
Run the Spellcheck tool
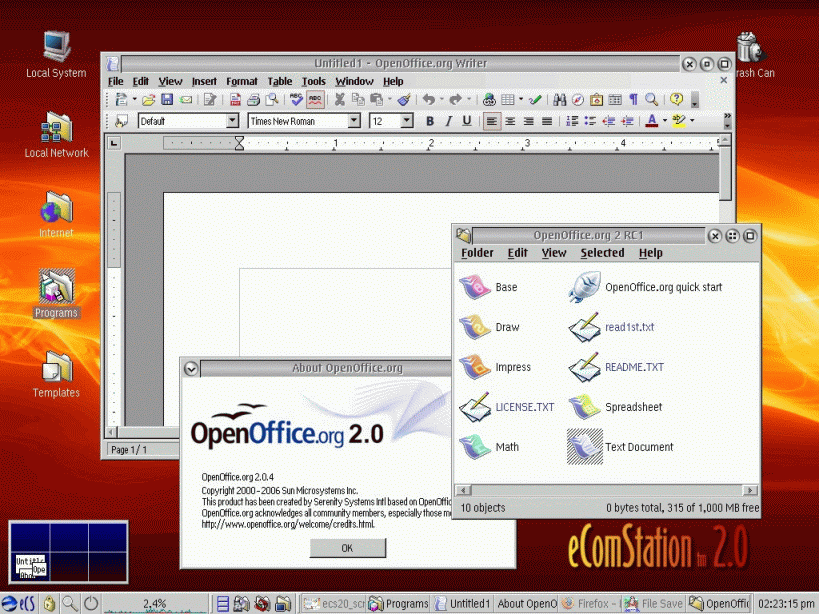(296, 99)
